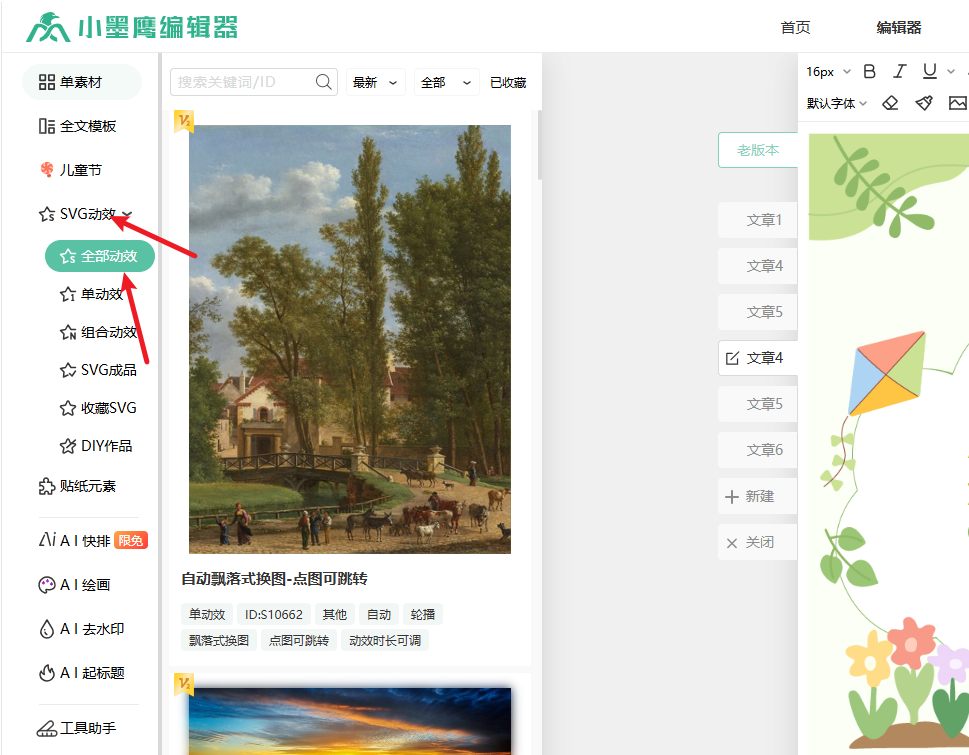Click the insert image icon

958,103
